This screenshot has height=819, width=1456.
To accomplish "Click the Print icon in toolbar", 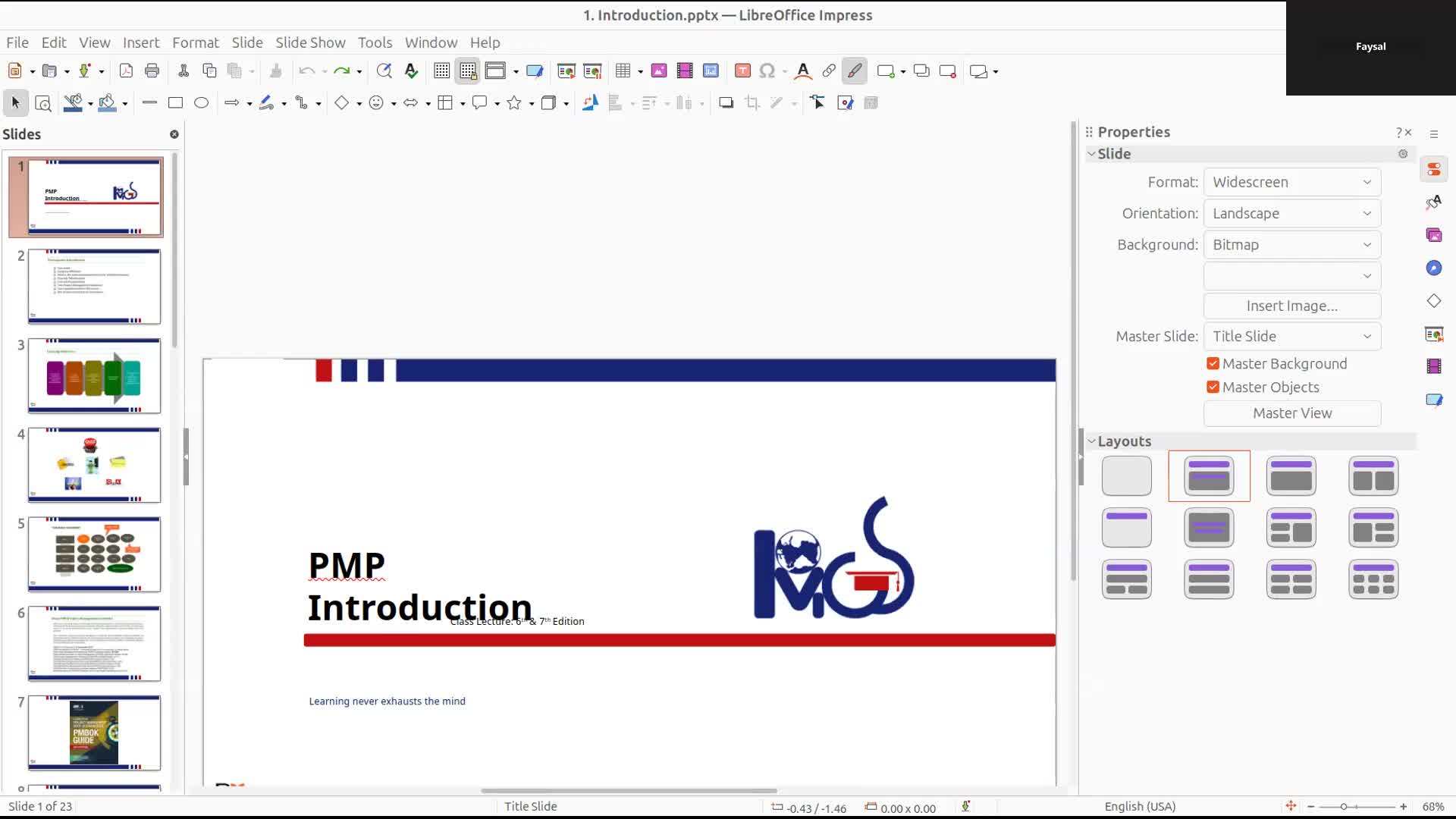I will pyautogui.click(x=152, y=71).
